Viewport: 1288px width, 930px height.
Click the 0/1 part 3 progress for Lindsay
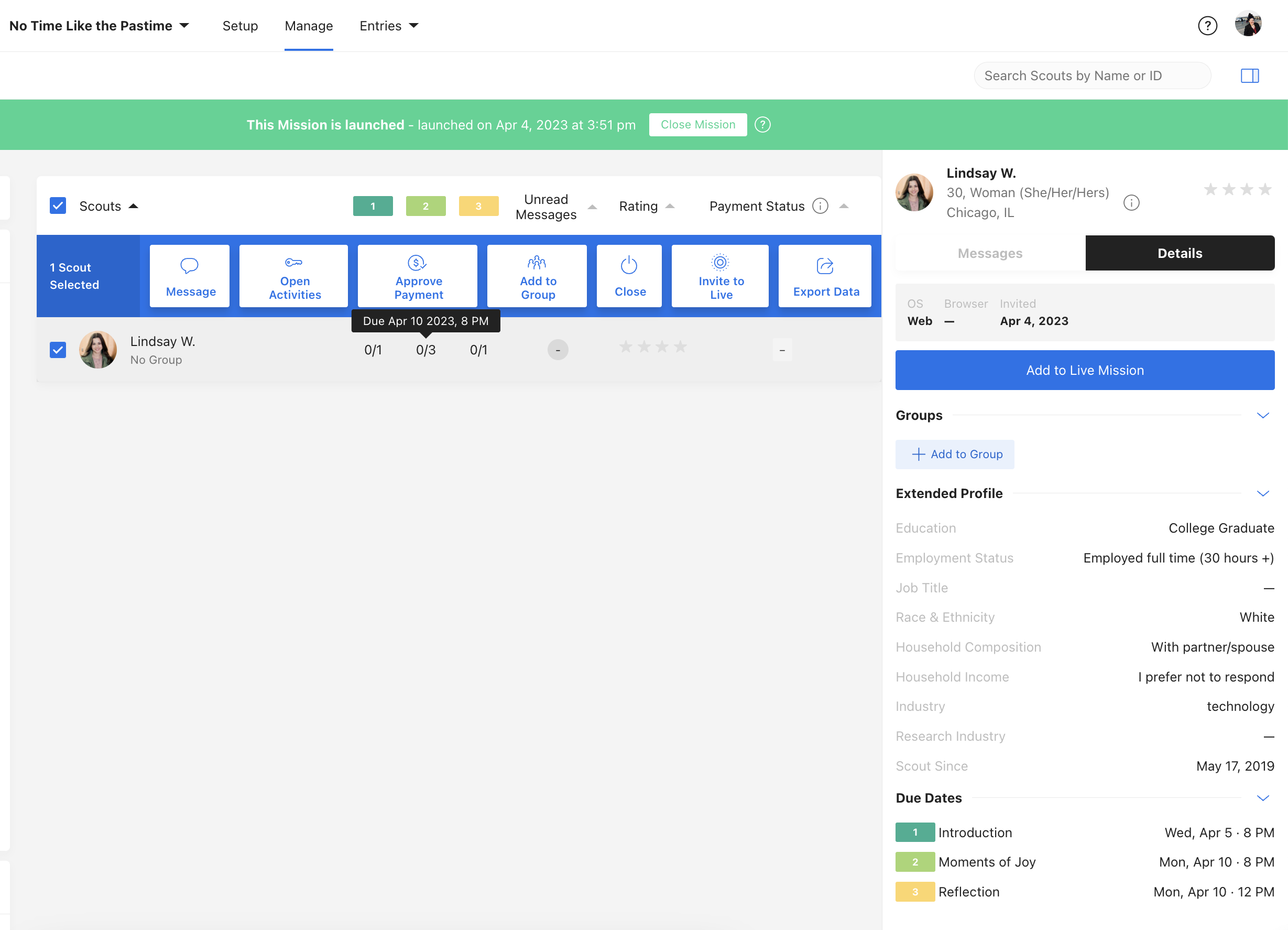[x=478, y=350]
